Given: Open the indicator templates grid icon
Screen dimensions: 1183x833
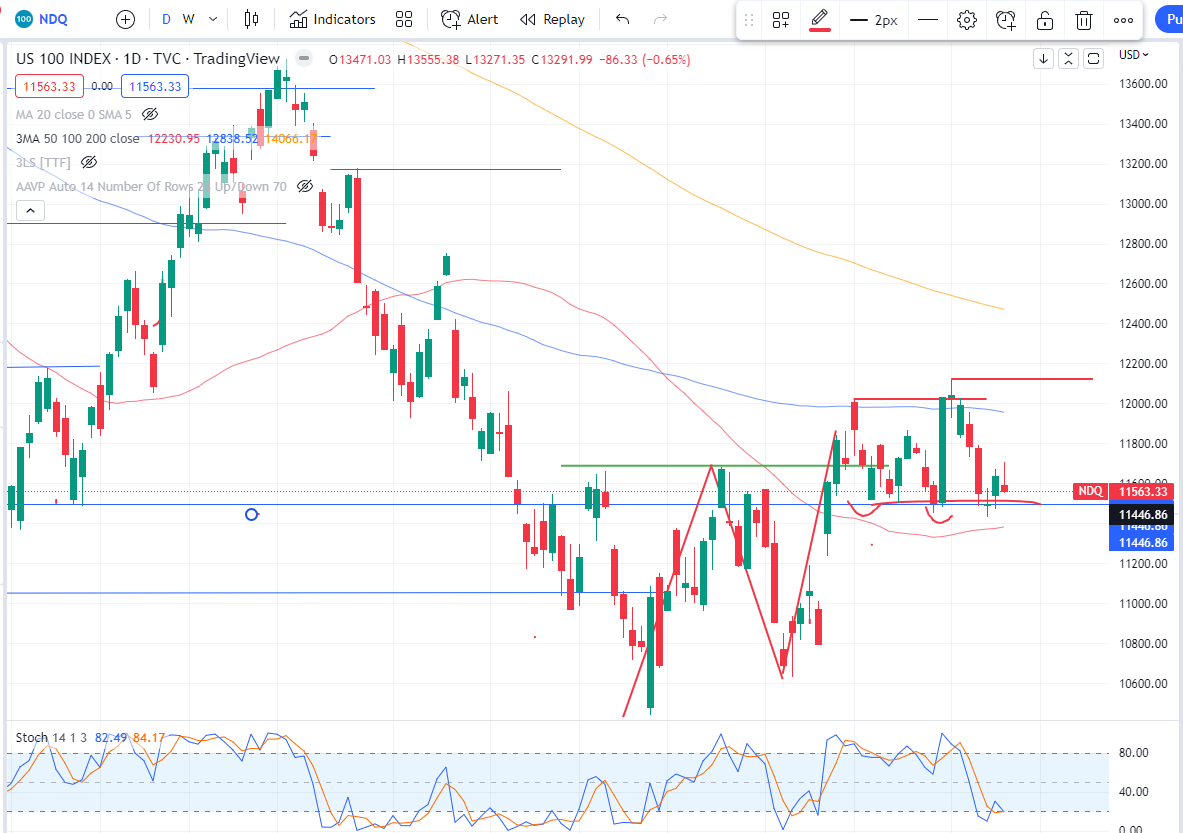Looking at the screenshot, I should click(x=404, y=20).
